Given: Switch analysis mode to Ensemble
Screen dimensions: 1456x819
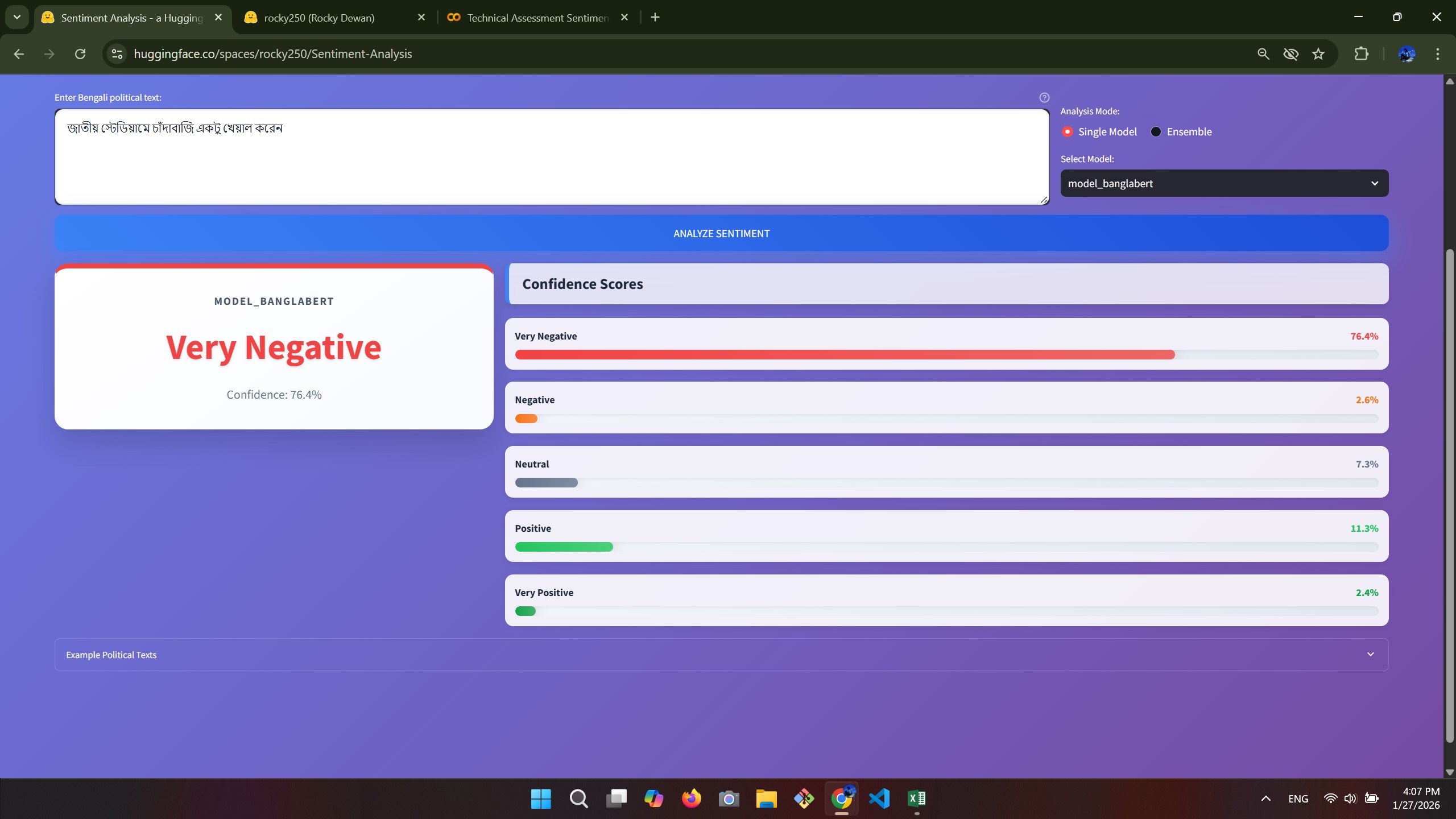Looking at the screenshot, I should tap(1156, 131).
